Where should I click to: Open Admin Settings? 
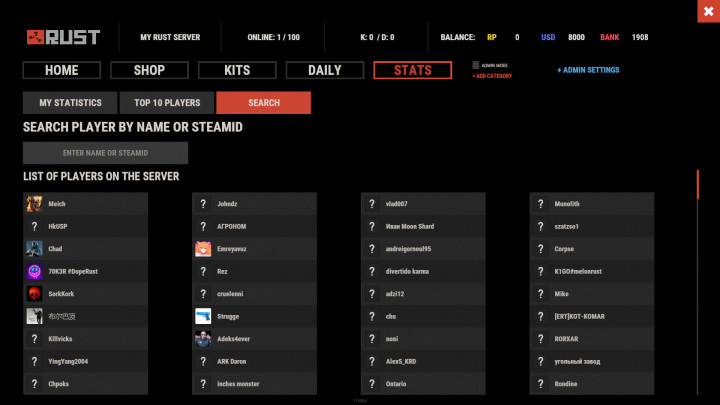[x=588, y=70]
